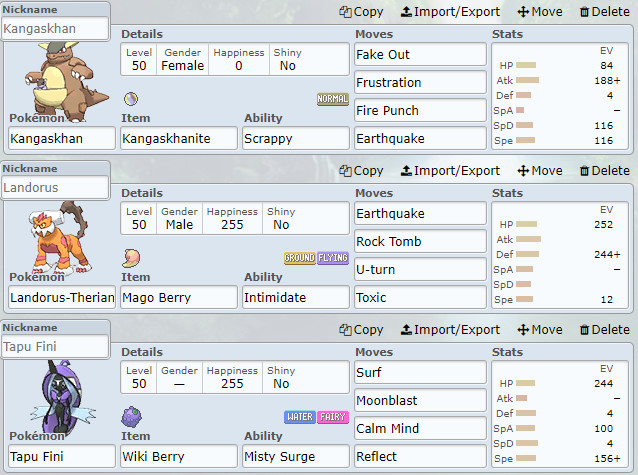Change the Mago Berry item field
The width and height of the screenshot is (638, 475).
pos(179,298)
